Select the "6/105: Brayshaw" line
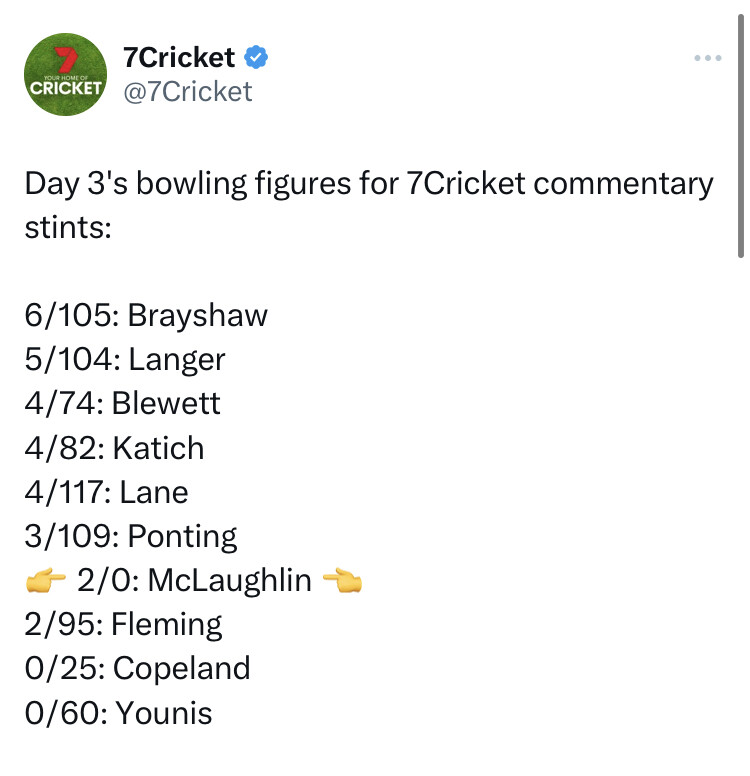 point(146,316)
